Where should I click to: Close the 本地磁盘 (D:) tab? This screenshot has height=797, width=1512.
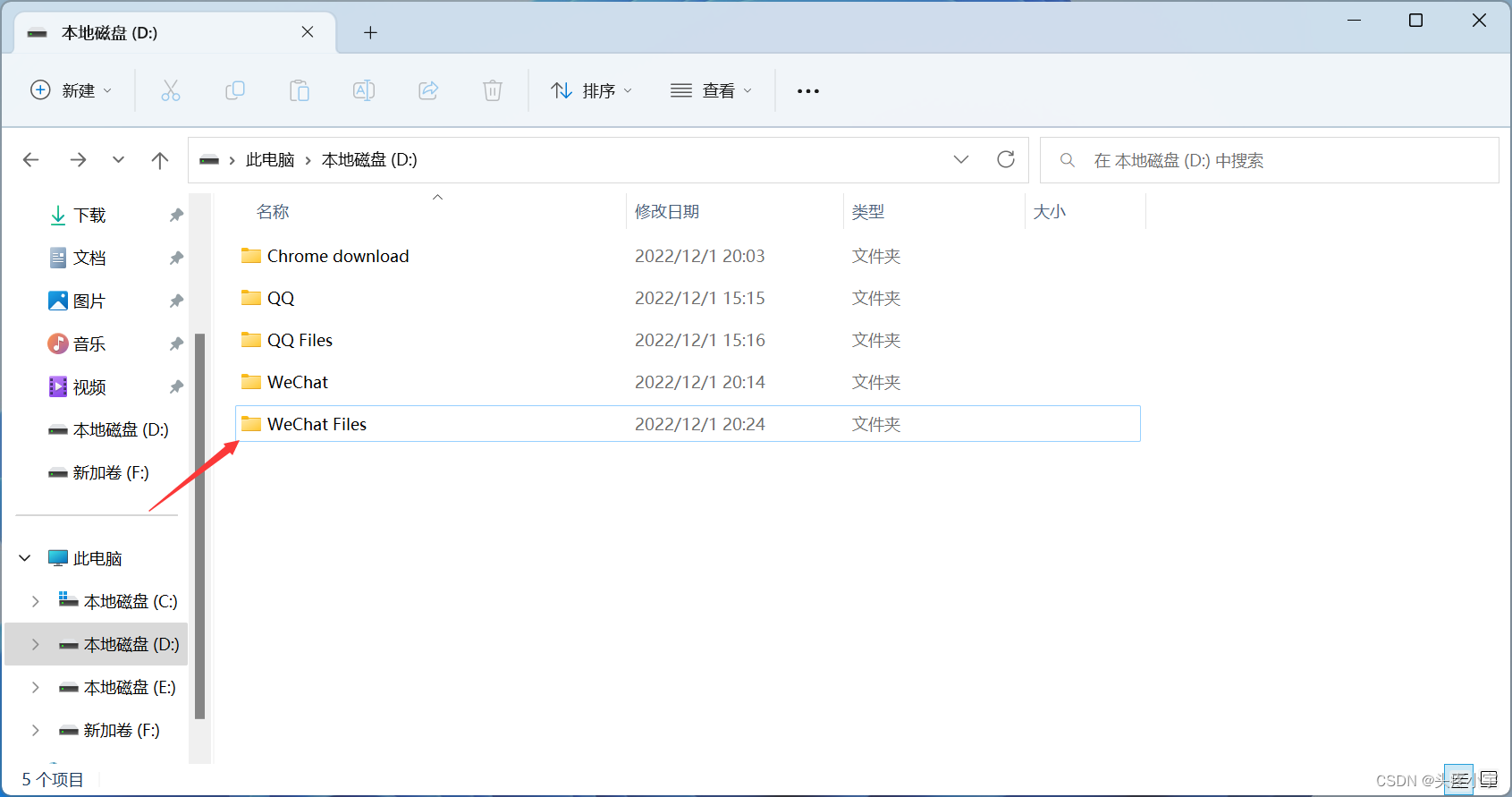coord(308,32)
